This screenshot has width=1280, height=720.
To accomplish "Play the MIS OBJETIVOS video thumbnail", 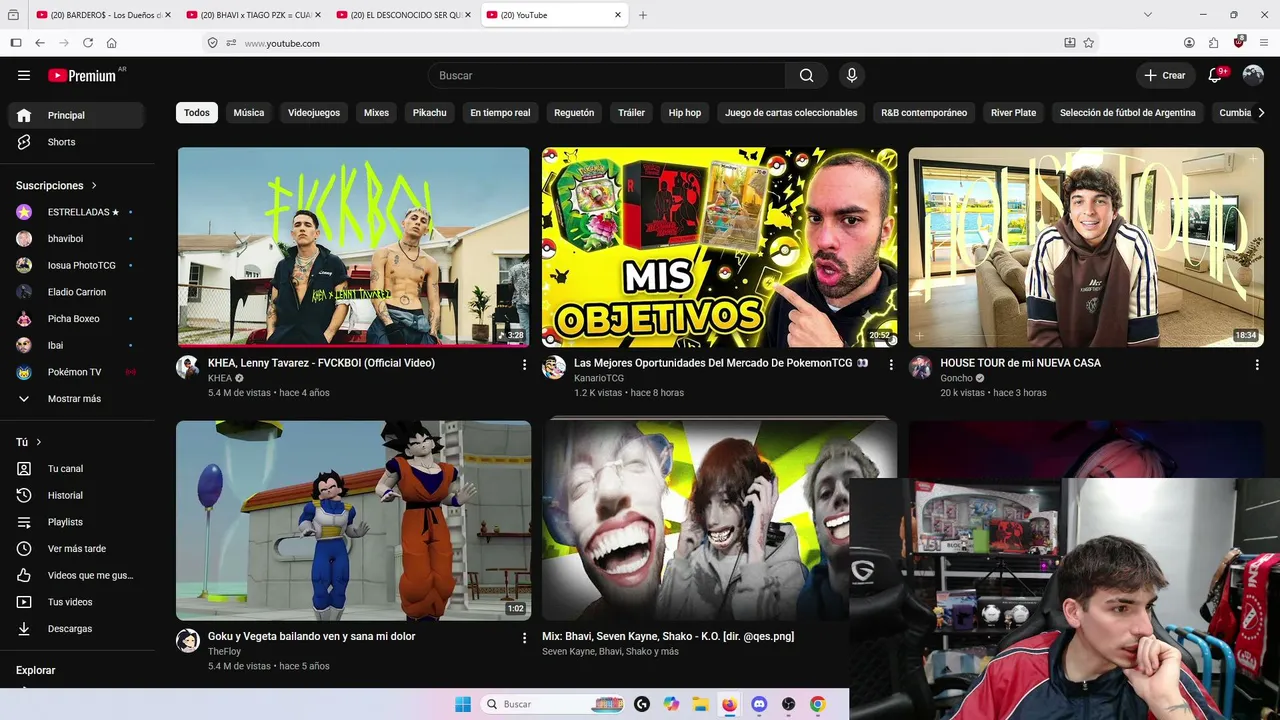I will pyautogui.click(x=720, y=247).
